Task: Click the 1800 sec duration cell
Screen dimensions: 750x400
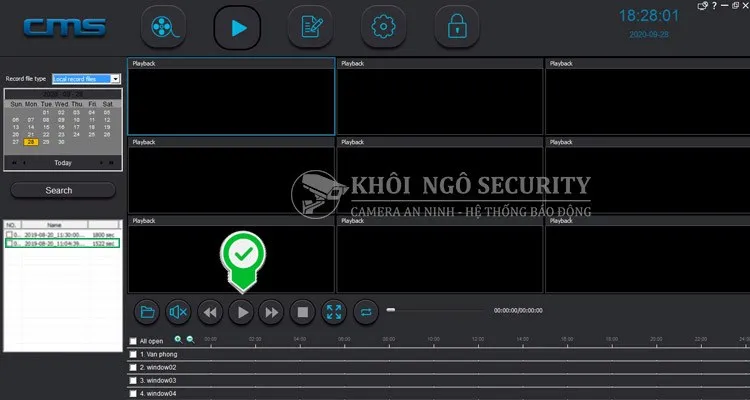Action: pyautogui.click(x=103, y=235)
